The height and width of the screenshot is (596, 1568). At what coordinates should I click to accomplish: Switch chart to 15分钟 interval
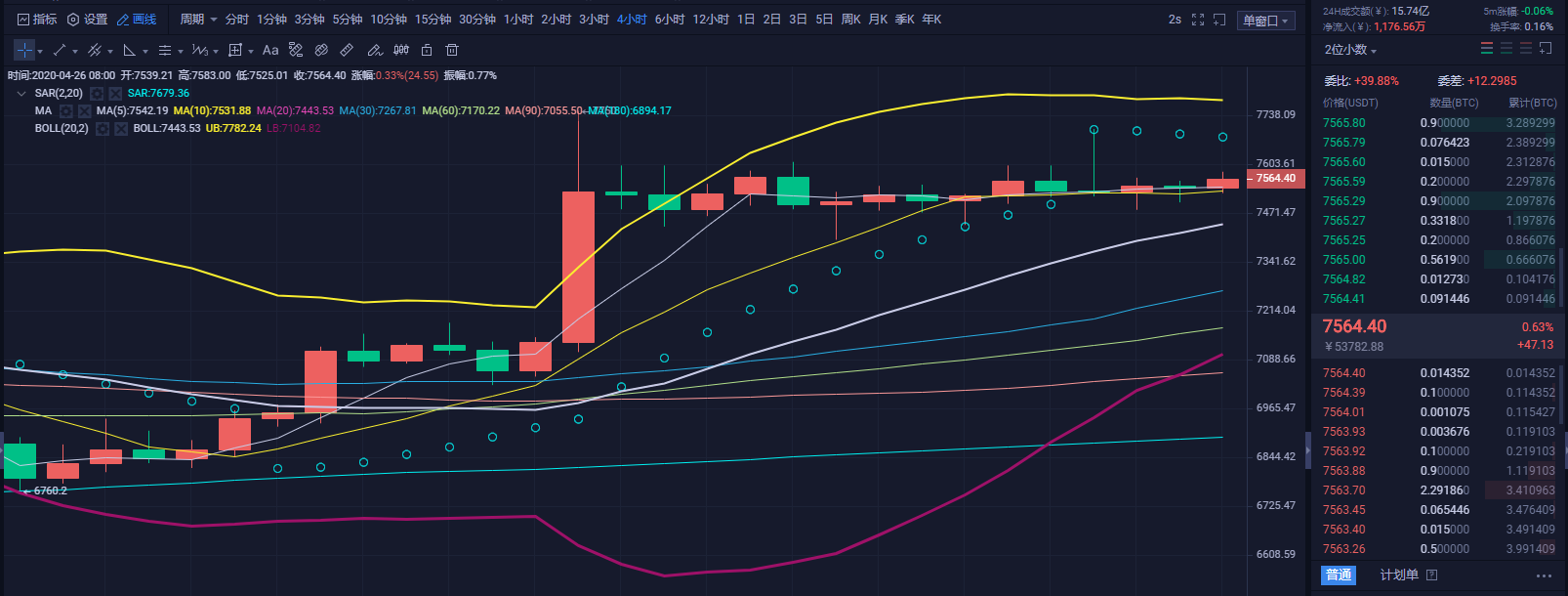433,20
